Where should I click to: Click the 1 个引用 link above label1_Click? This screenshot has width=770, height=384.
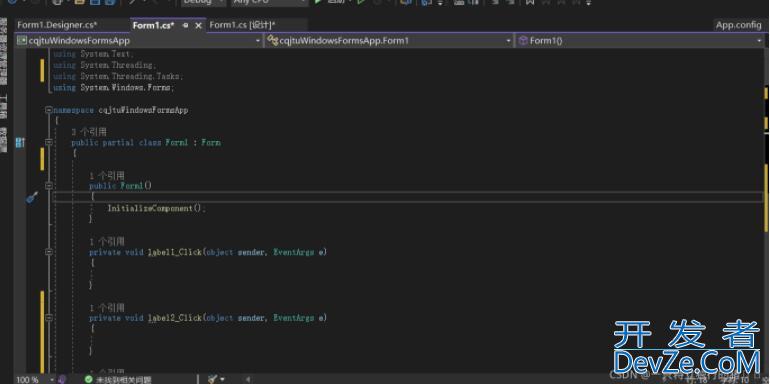[107, 241]
